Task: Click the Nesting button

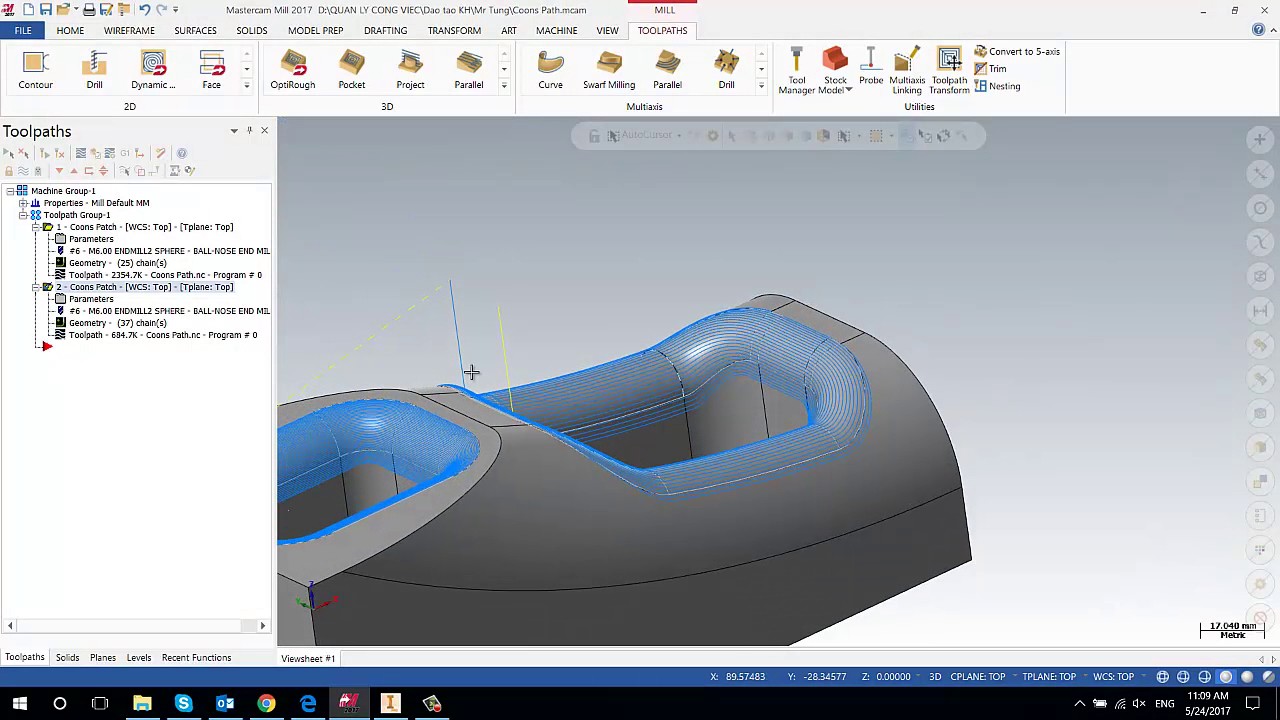Action: (x=997, y=86)
